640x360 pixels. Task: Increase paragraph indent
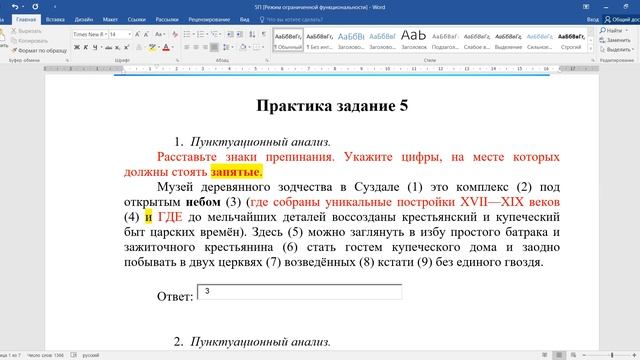coord(240,34)
